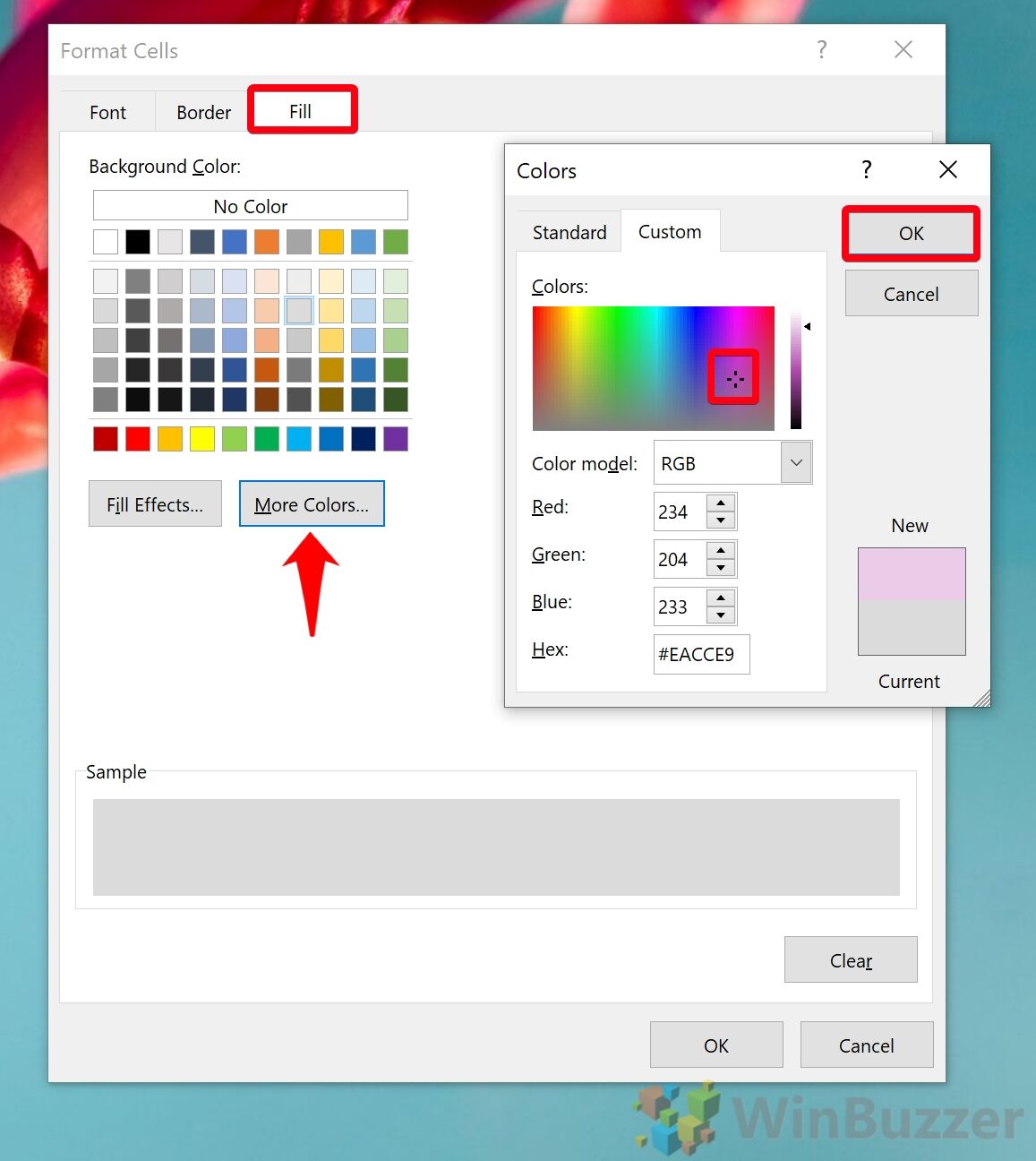Open the Fill Effects dialog
1036x1161 pixels.
pyautogui.click(x=154, y=503)
